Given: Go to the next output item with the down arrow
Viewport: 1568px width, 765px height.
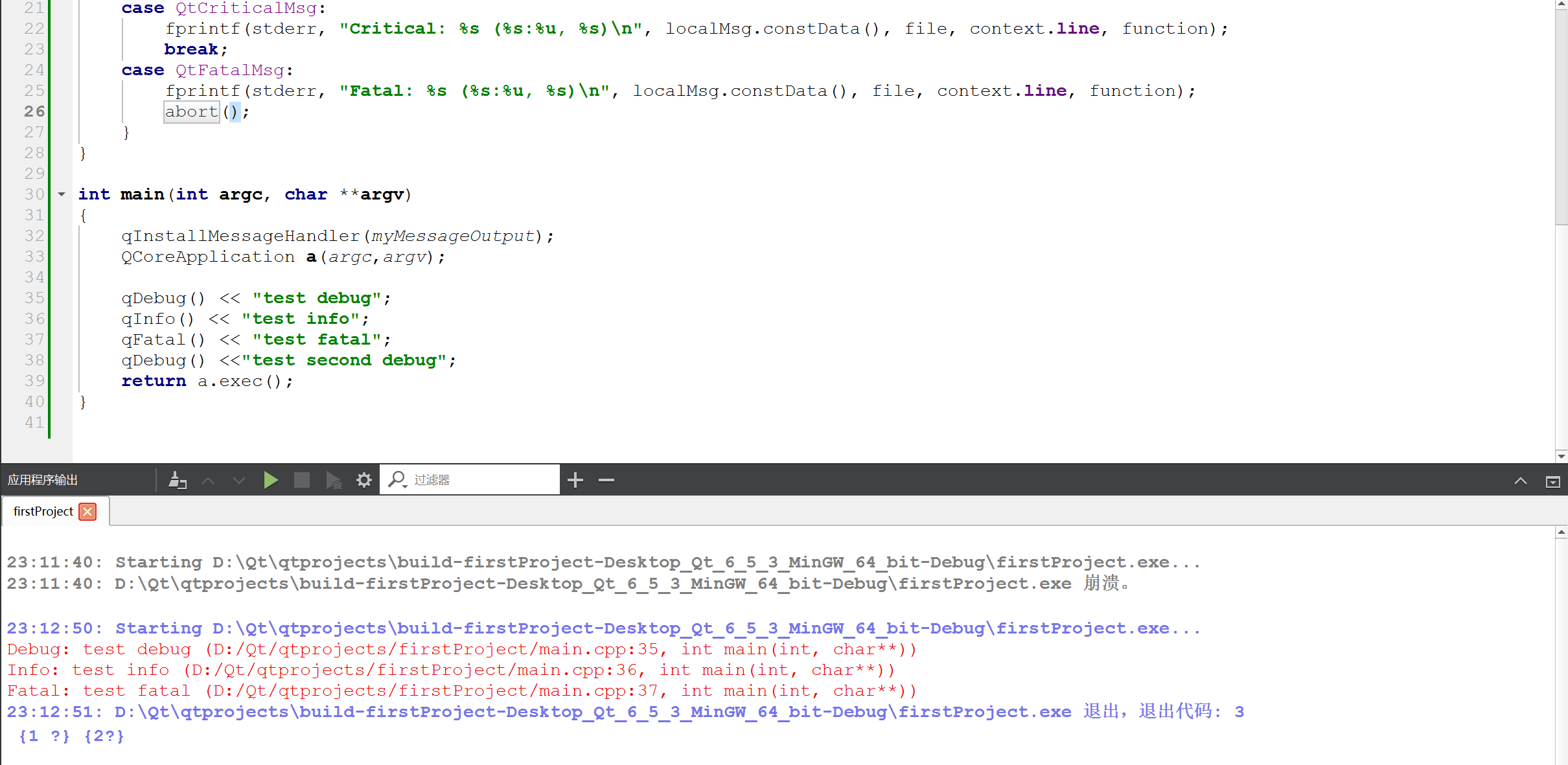Looking at the screenshot, I should pyautogui.click(x=239, y=480).
